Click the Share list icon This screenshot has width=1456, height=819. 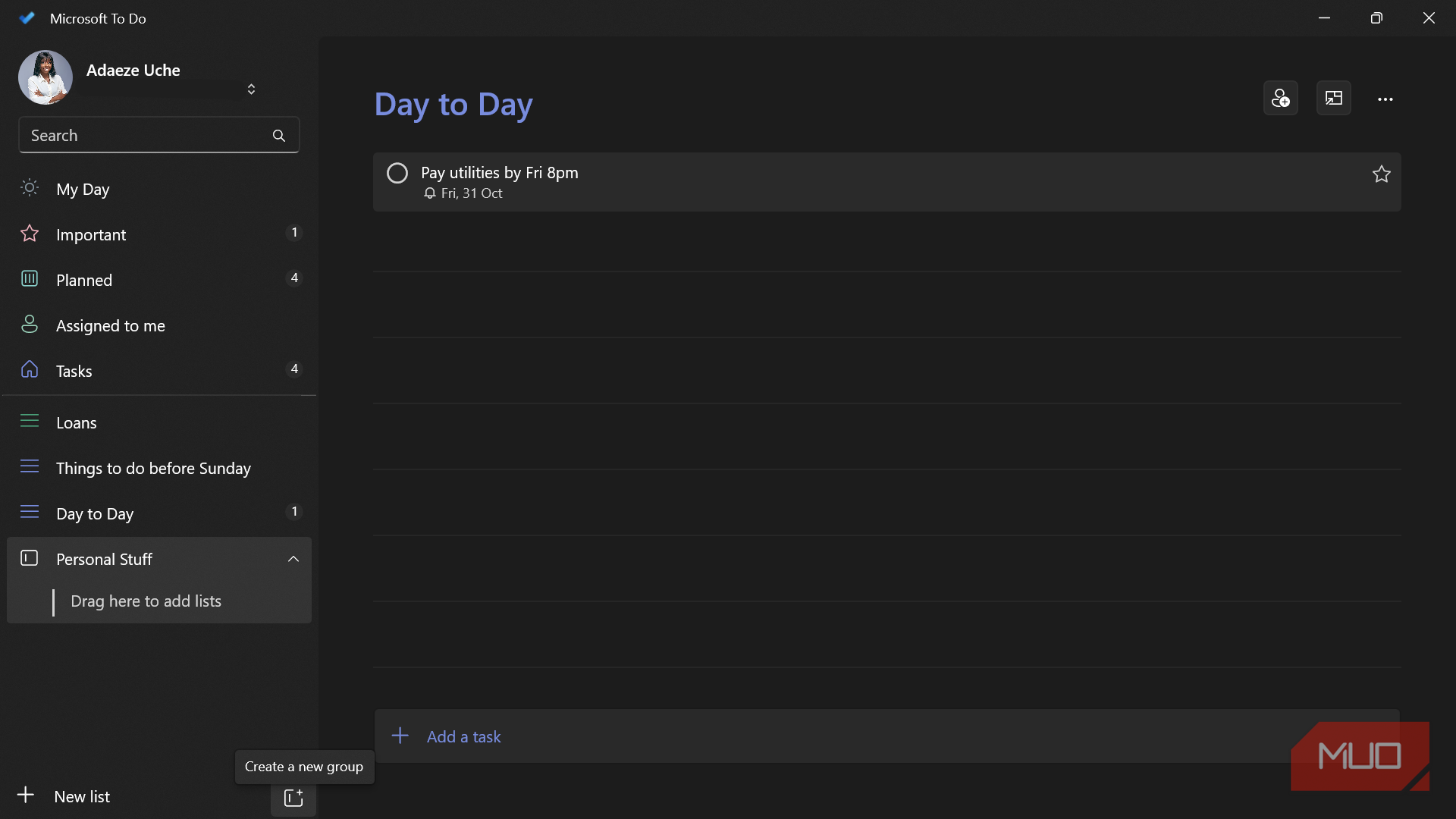(1280, 99)
